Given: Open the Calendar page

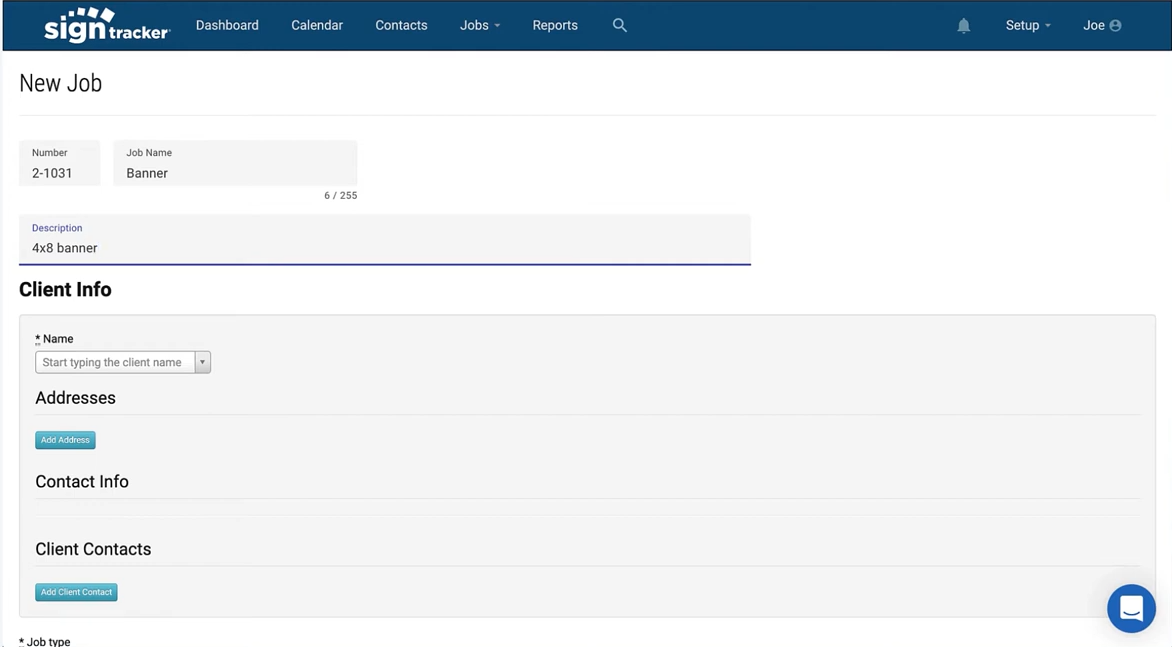Looking at the screenshot, I should pyautogui.click(x=317, y=25).
